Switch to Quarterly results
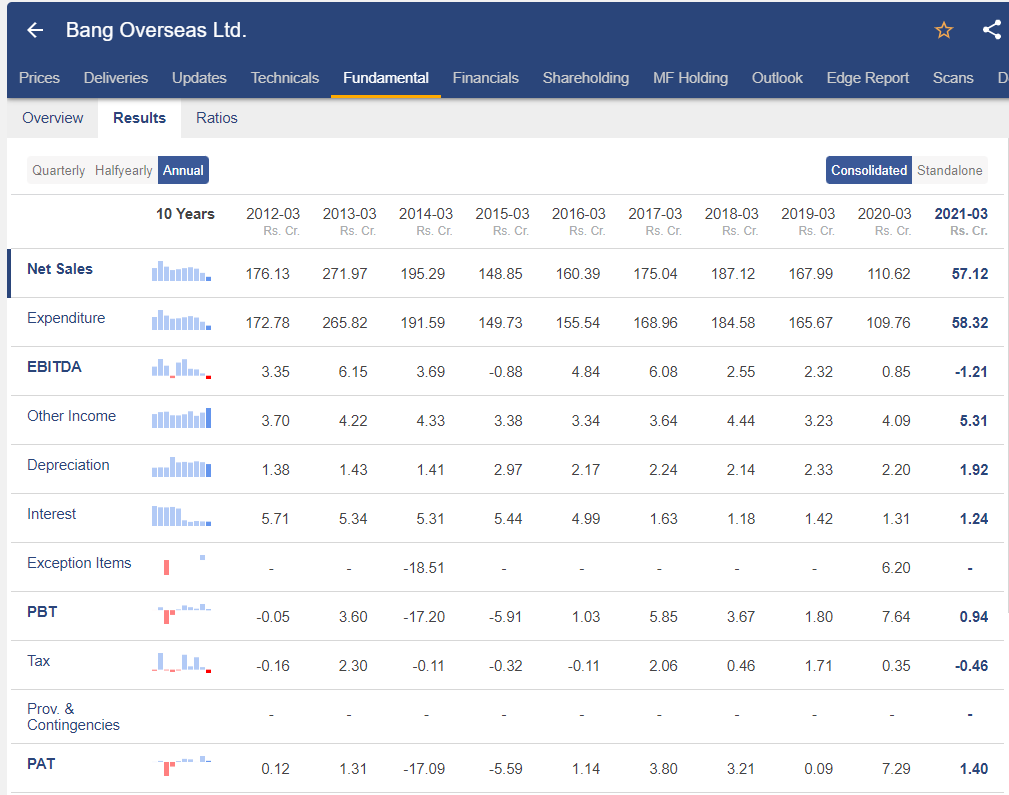 pyautogui.click(x=59, y=170)
